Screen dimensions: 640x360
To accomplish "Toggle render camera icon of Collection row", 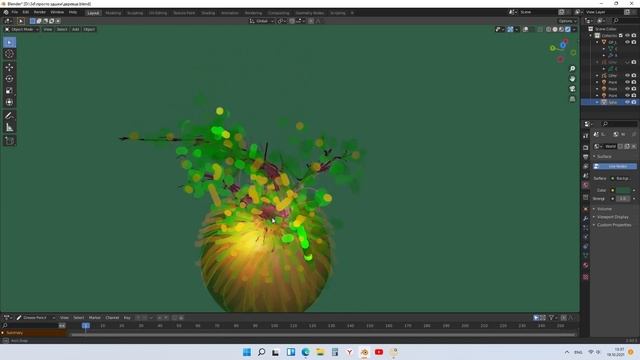I will click(x=634, y=36).
